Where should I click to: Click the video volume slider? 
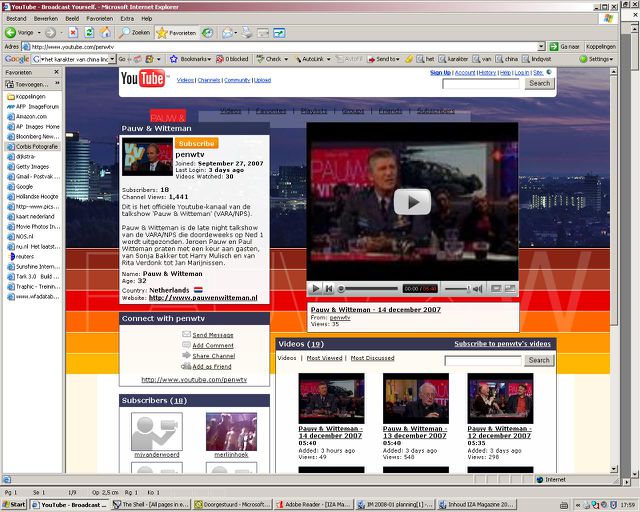[457, 289]
